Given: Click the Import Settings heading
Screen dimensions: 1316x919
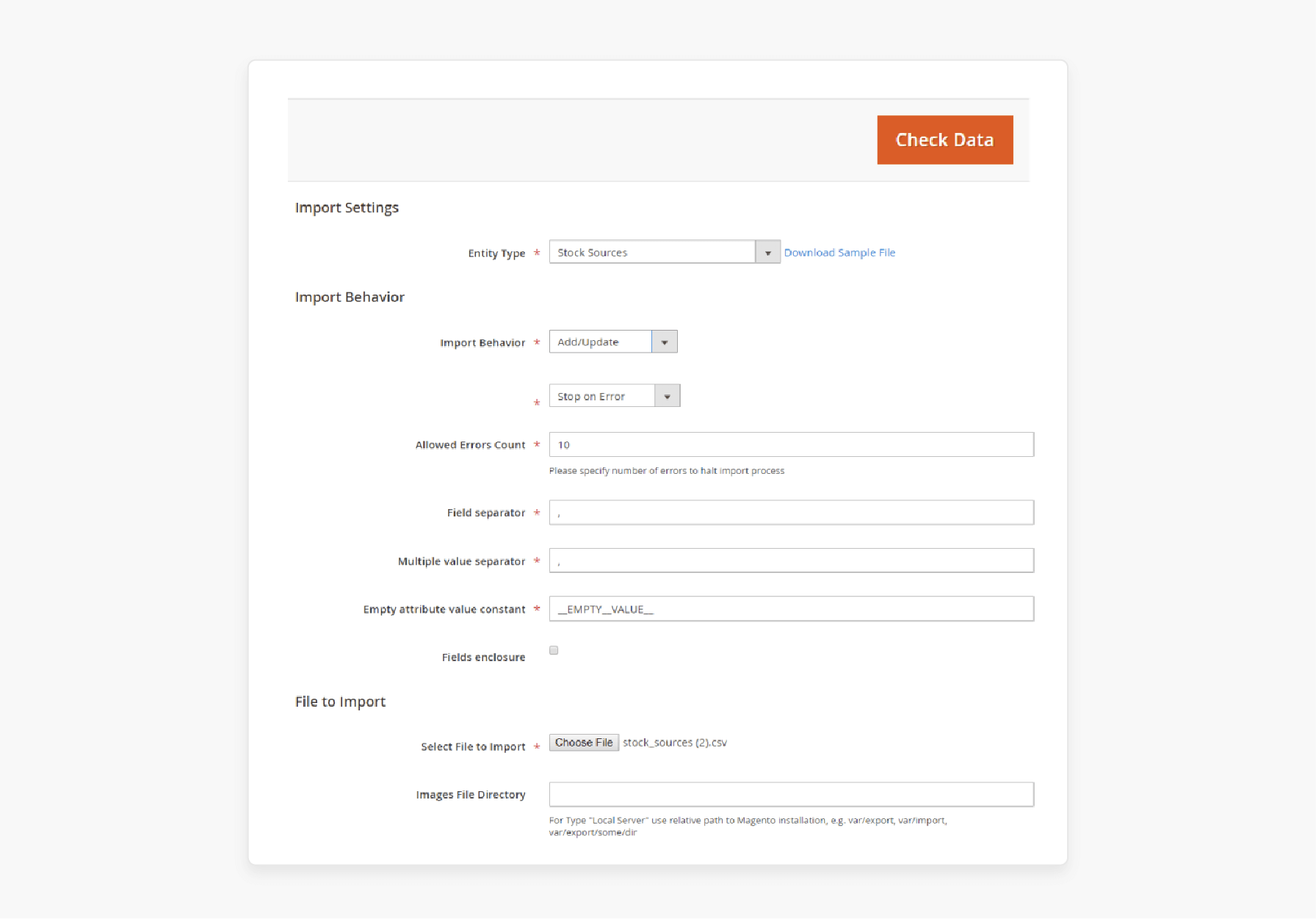Looking at the screenshot, I should point(347,208).
